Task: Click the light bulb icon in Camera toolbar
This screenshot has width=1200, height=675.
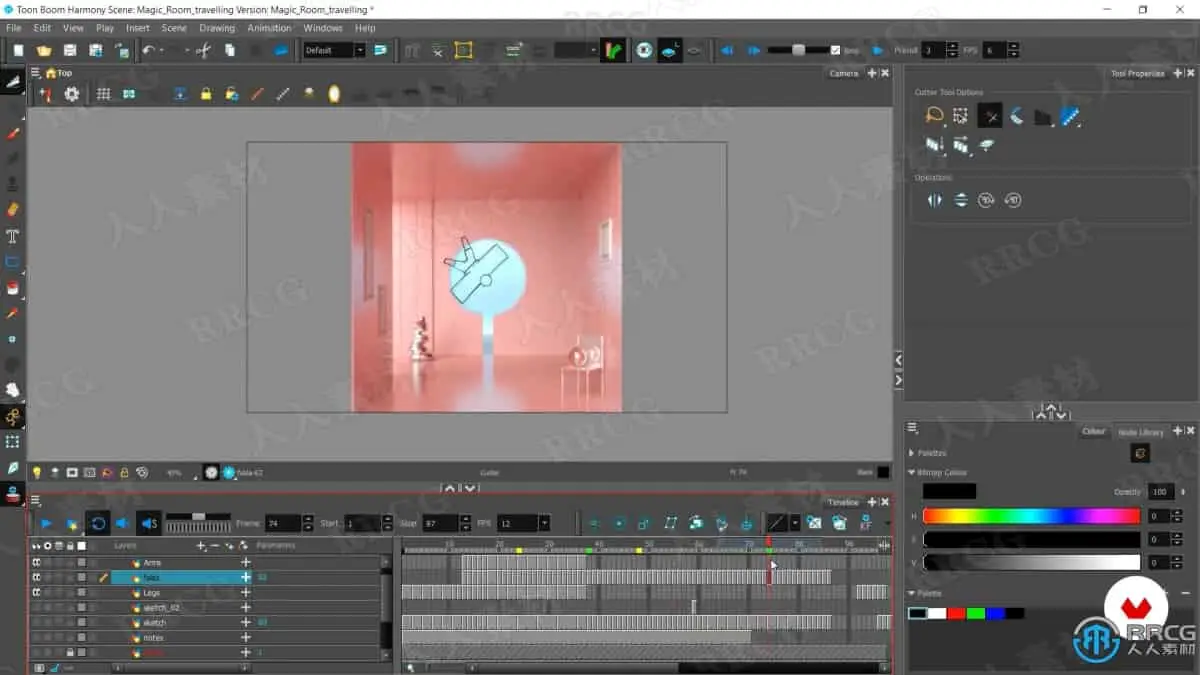Action: [335, 94]
